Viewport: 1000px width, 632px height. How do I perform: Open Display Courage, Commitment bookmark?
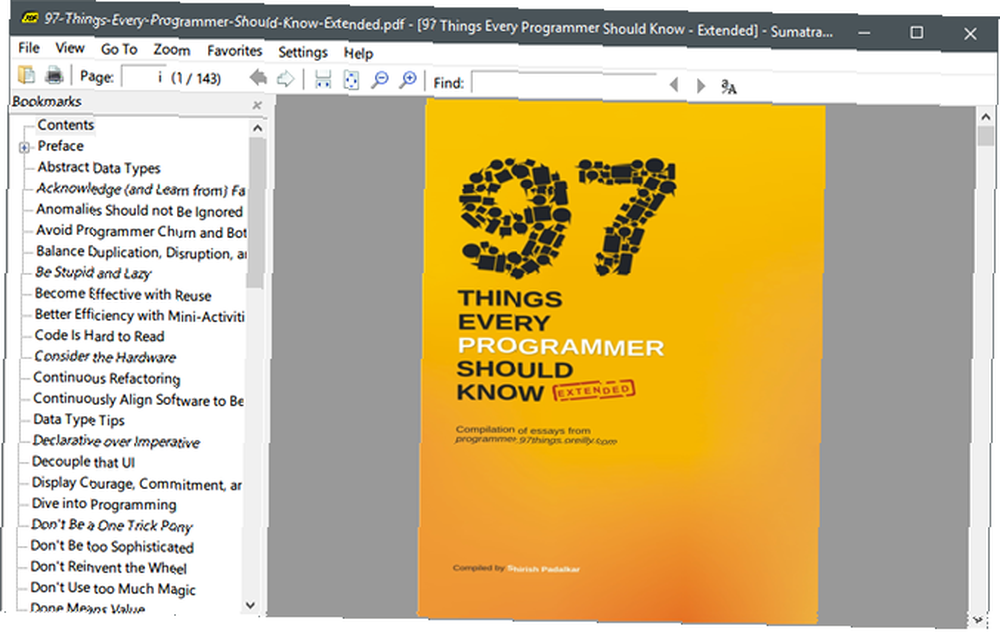point(136,484)
